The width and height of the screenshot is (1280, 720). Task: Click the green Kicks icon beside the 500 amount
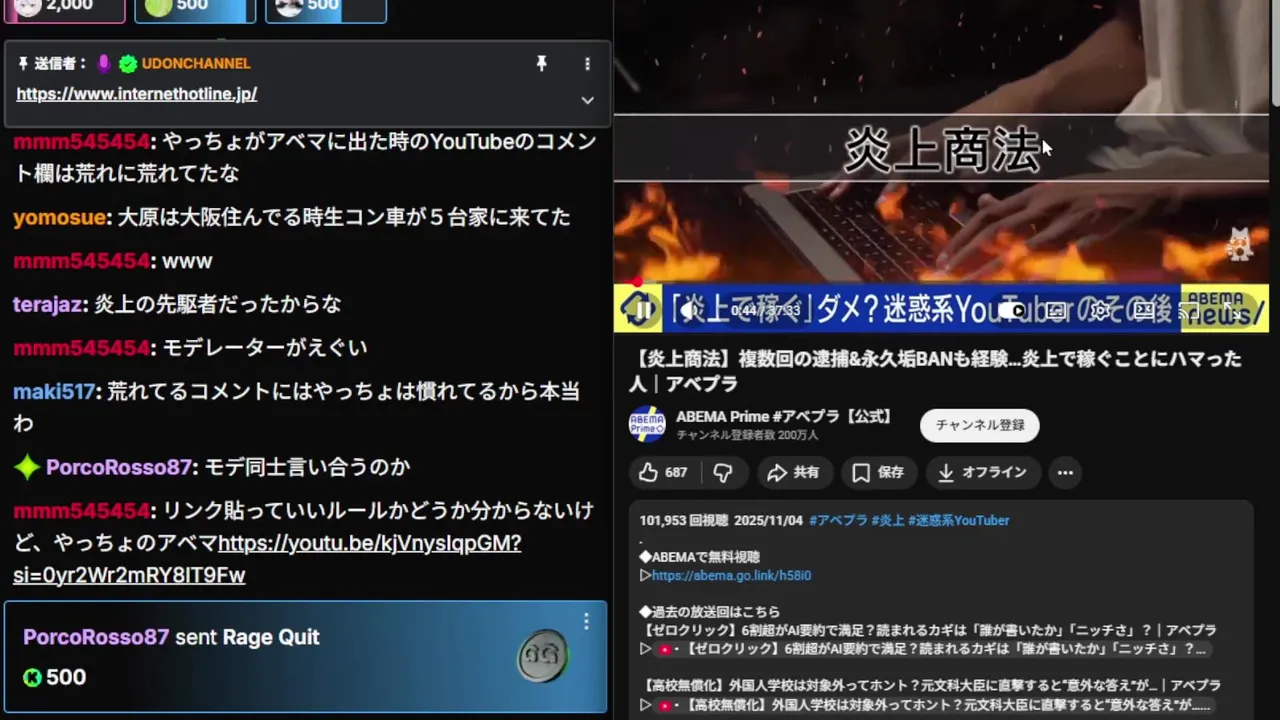tap(32, 678)
